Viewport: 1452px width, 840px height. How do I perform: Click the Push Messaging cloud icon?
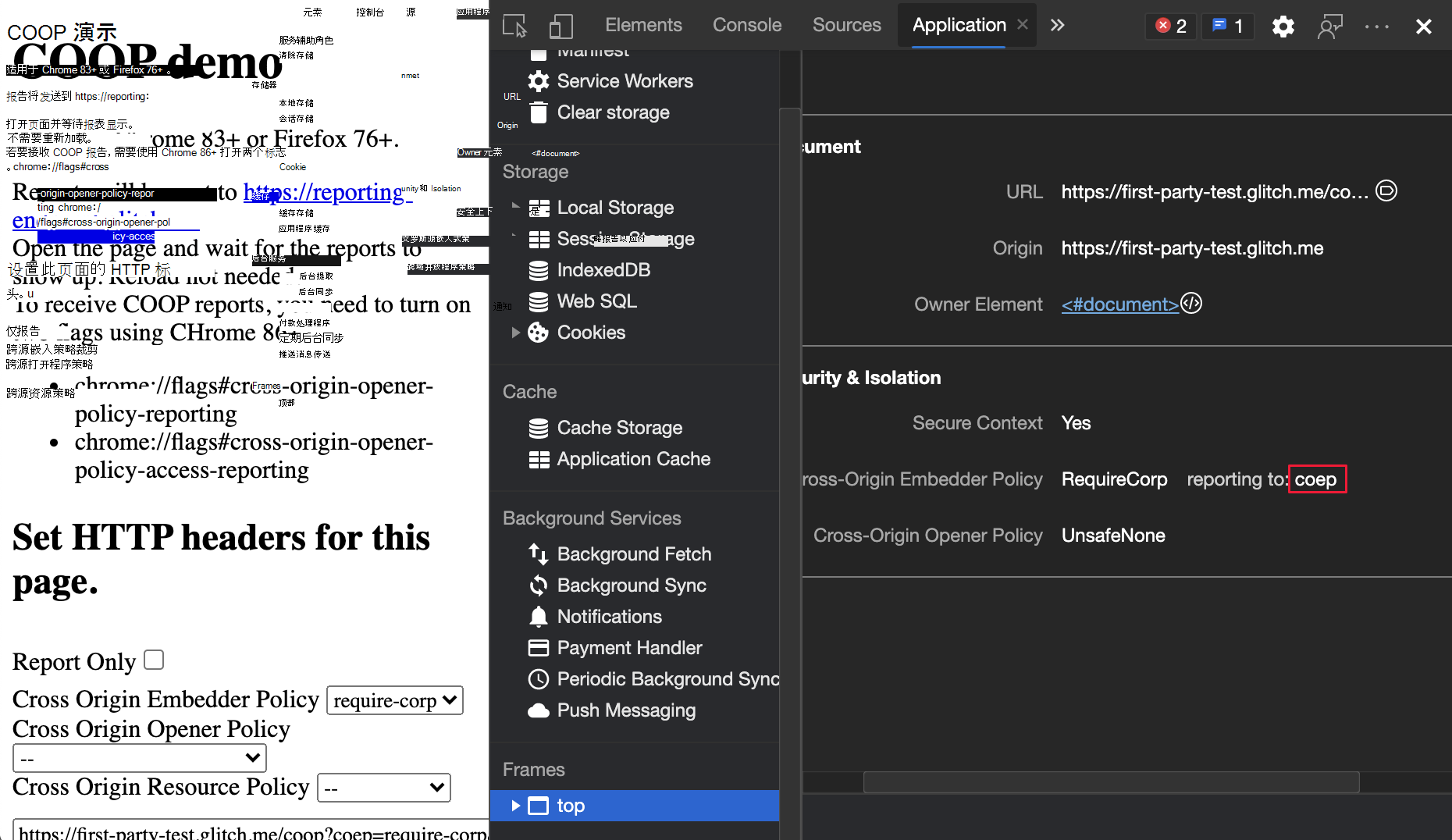click(x=539, y=710)
